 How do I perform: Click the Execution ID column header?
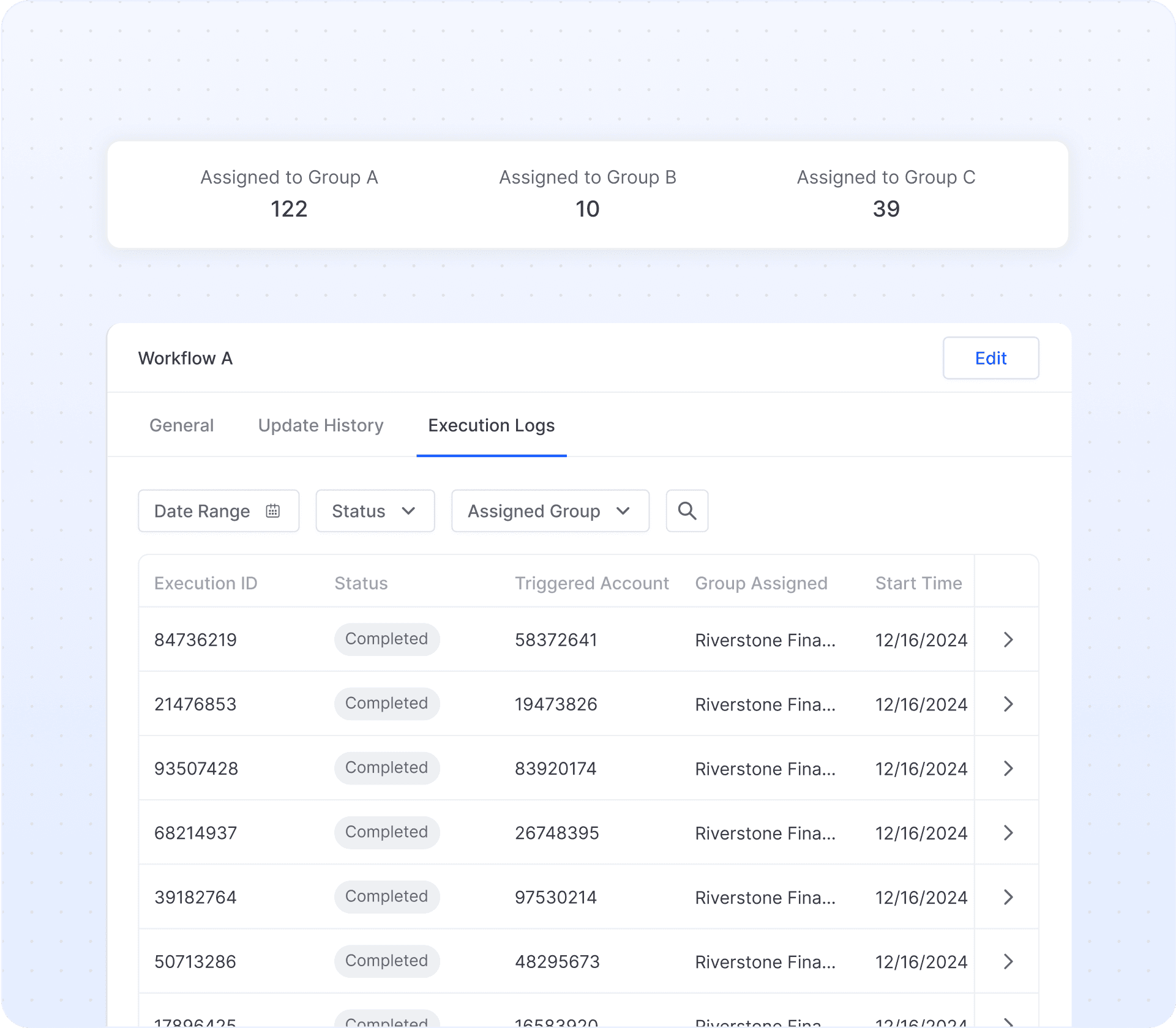(206, 583)
